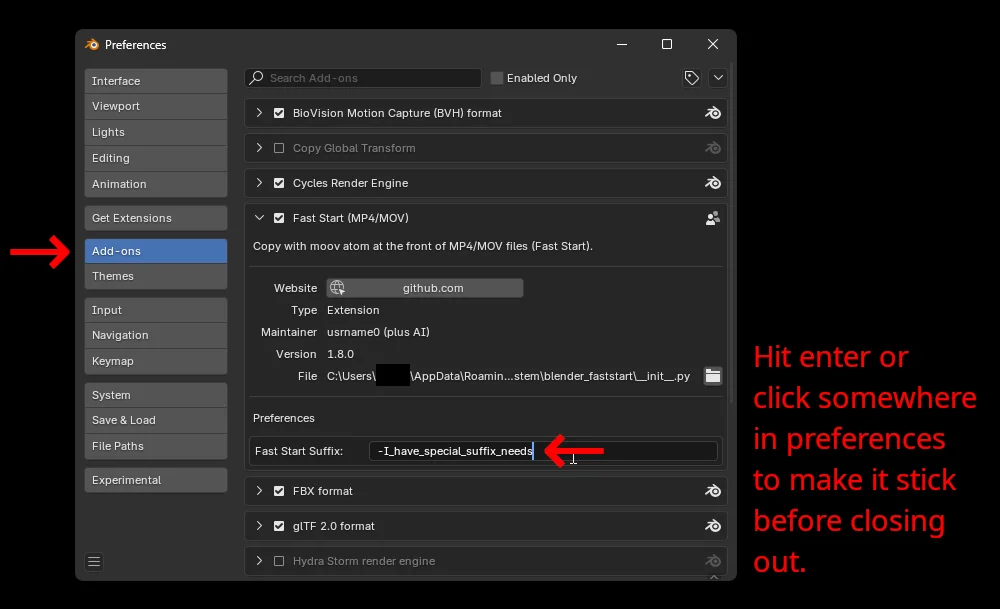
Task: Click the Blender logo in the title bar
Action: tap(92, 45)
